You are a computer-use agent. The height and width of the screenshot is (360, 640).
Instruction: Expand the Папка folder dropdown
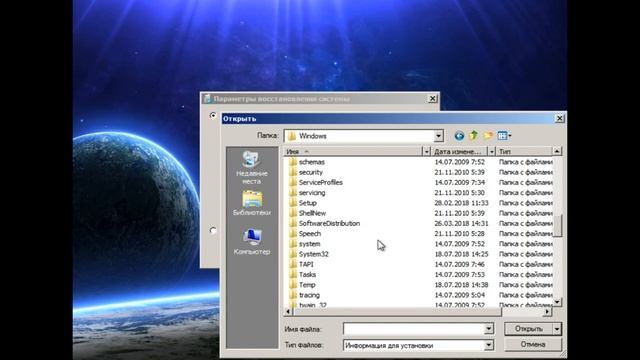point(438,136)
